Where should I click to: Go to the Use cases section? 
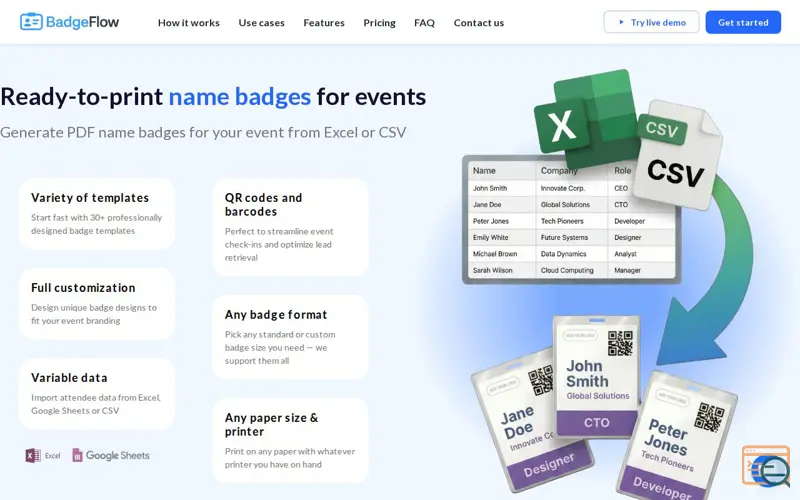pos(261,22)
